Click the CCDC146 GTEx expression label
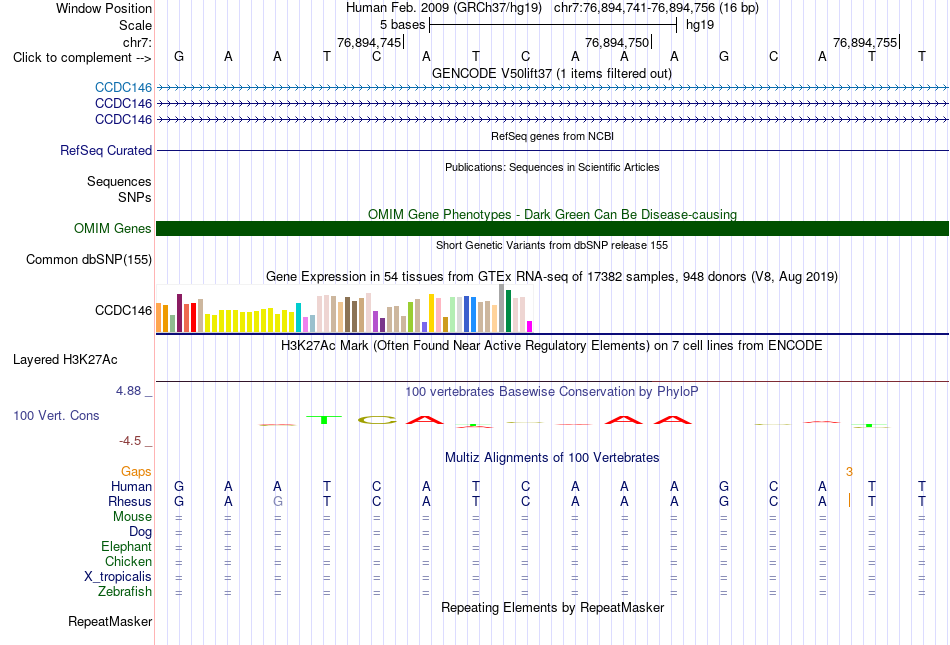The width and height of the screenshot is (950, 645). 124,310
